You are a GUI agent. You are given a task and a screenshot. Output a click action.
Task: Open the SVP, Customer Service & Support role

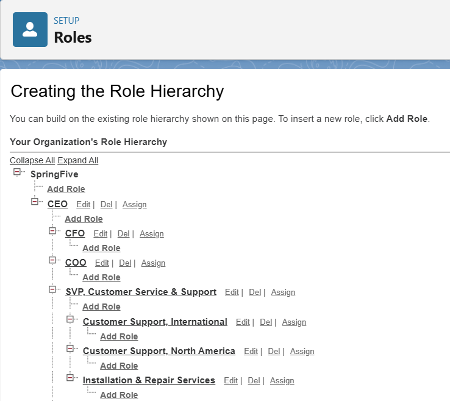click(141, 292)
